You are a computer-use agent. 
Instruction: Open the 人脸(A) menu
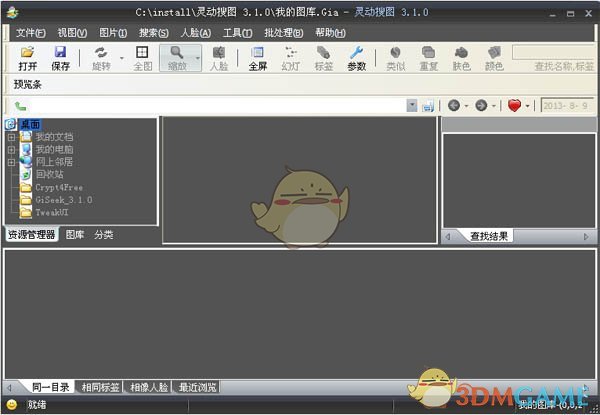(x=196, y=33)
